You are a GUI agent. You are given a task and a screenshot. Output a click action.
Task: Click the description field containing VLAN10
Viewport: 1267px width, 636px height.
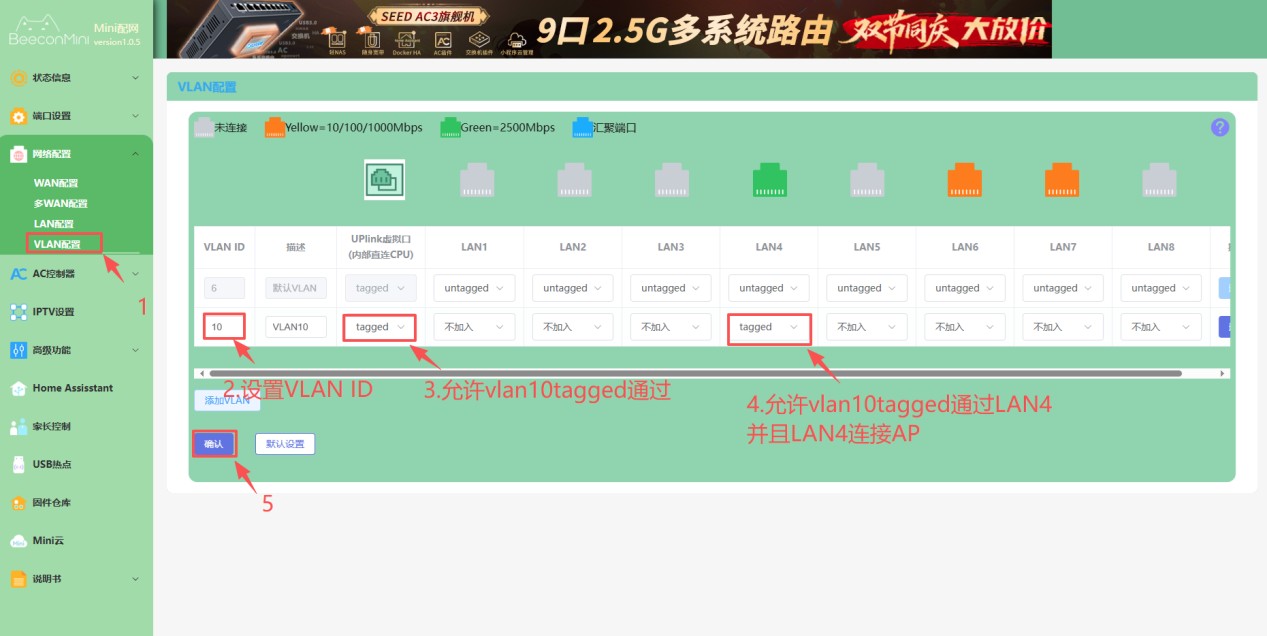(x=296, y=327)
